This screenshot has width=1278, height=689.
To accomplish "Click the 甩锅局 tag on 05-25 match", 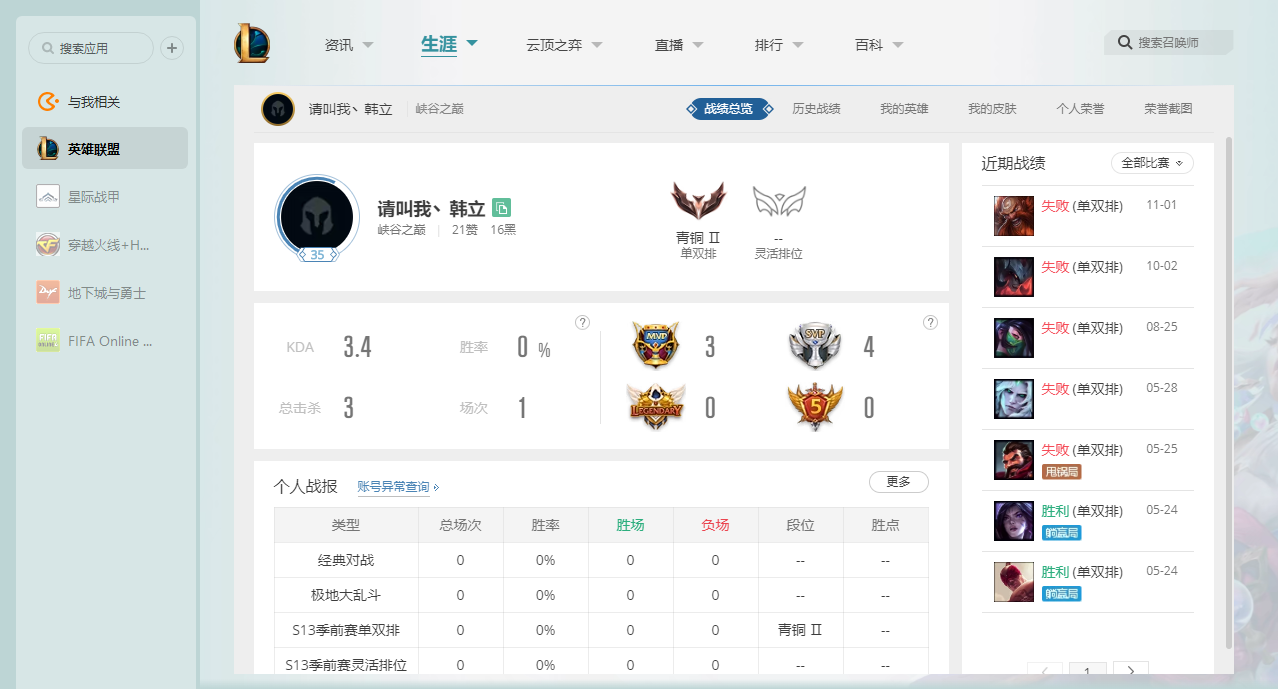I will pos(1062,471).
